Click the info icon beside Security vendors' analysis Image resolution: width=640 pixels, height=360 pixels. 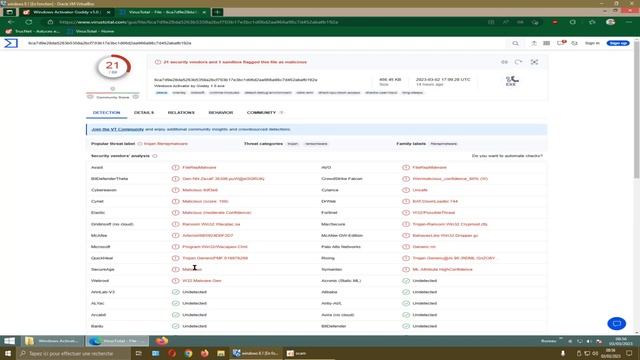coord(155,156)
